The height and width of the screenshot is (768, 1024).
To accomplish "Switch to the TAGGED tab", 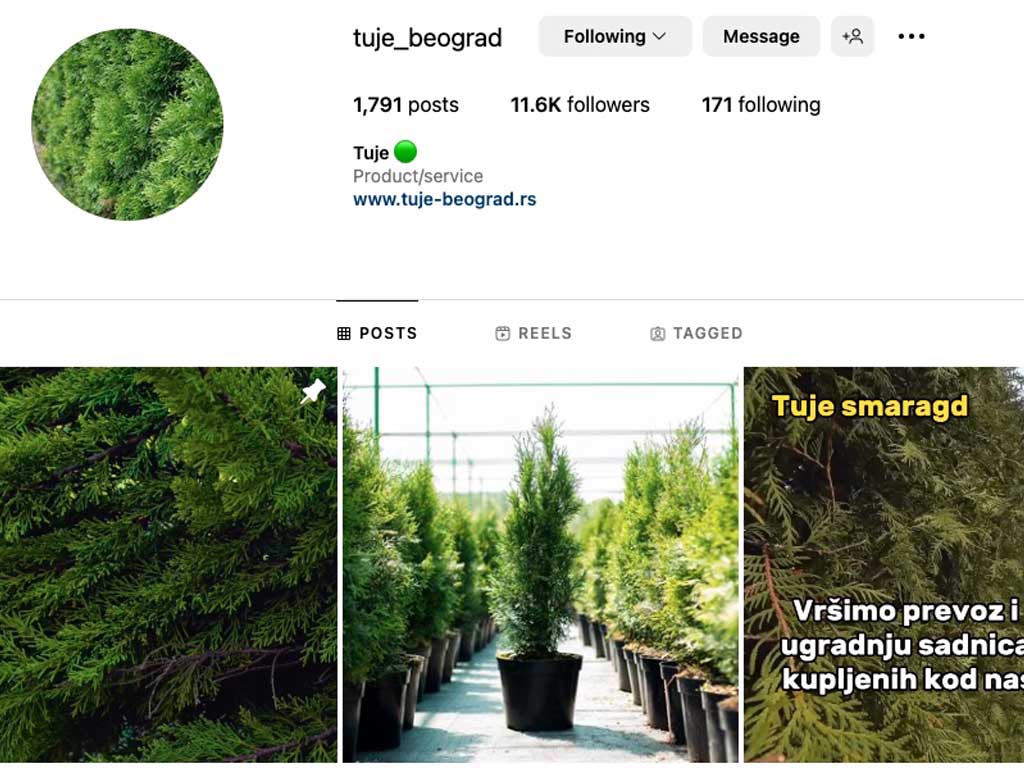I will tap(696, 334).
